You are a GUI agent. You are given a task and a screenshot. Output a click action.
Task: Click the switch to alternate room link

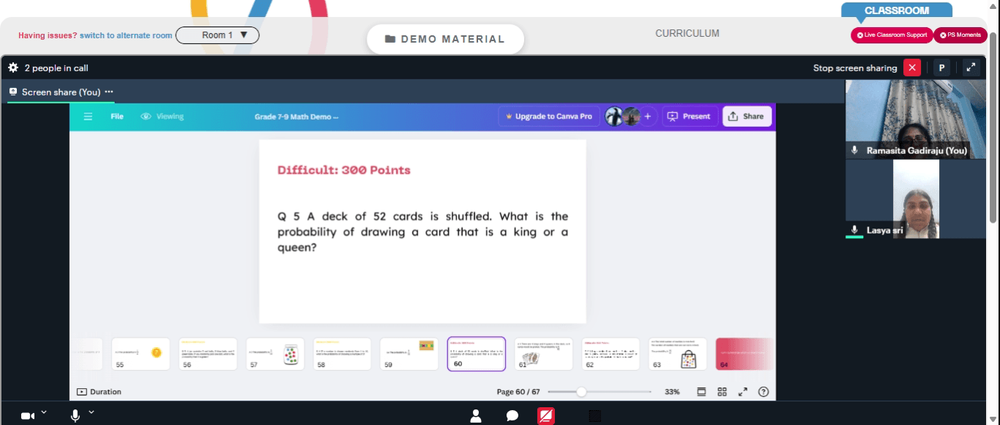pyautogui.click(x=126, y=36)
